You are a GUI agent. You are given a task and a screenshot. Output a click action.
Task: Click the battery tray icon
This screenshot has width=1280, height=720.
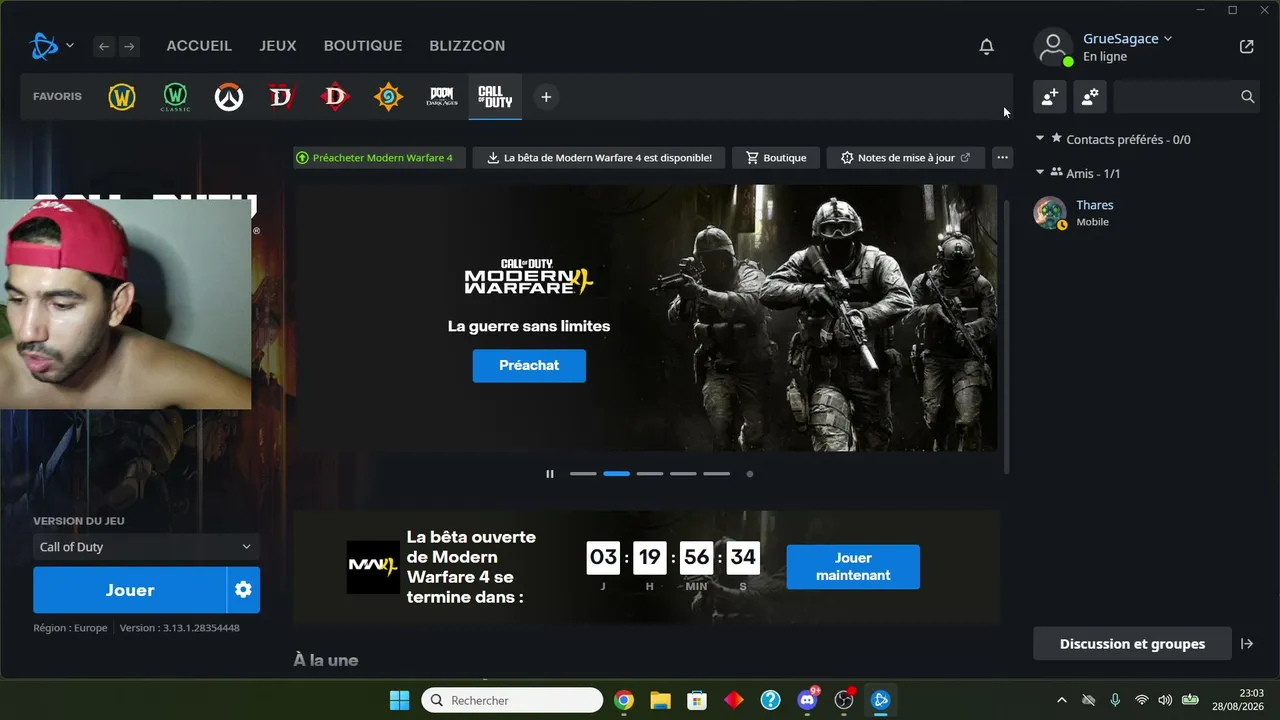pyautogui.click(x=1190, y=700)
